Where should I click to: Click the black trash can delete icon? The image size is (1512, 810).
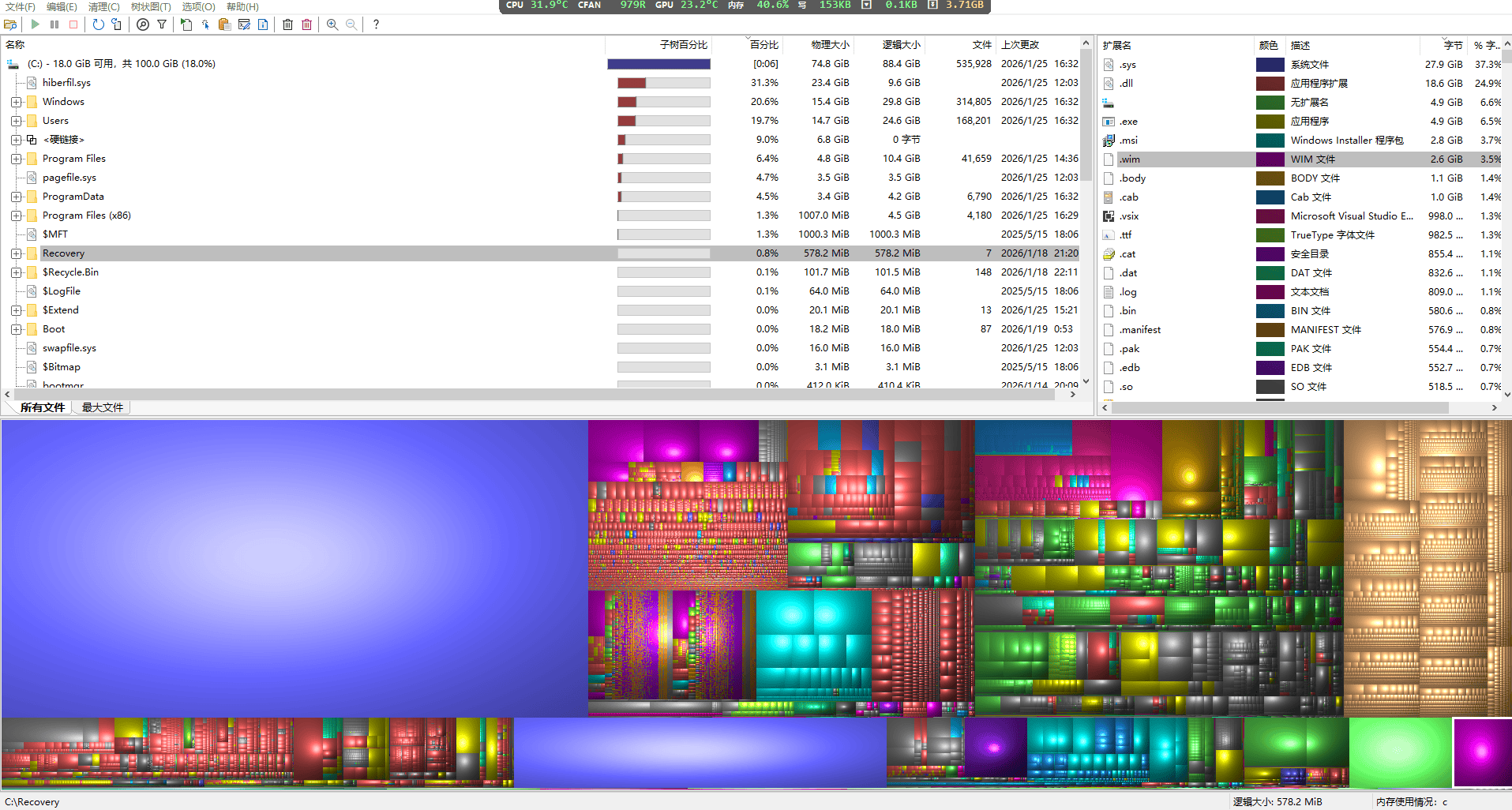point(287,24)
